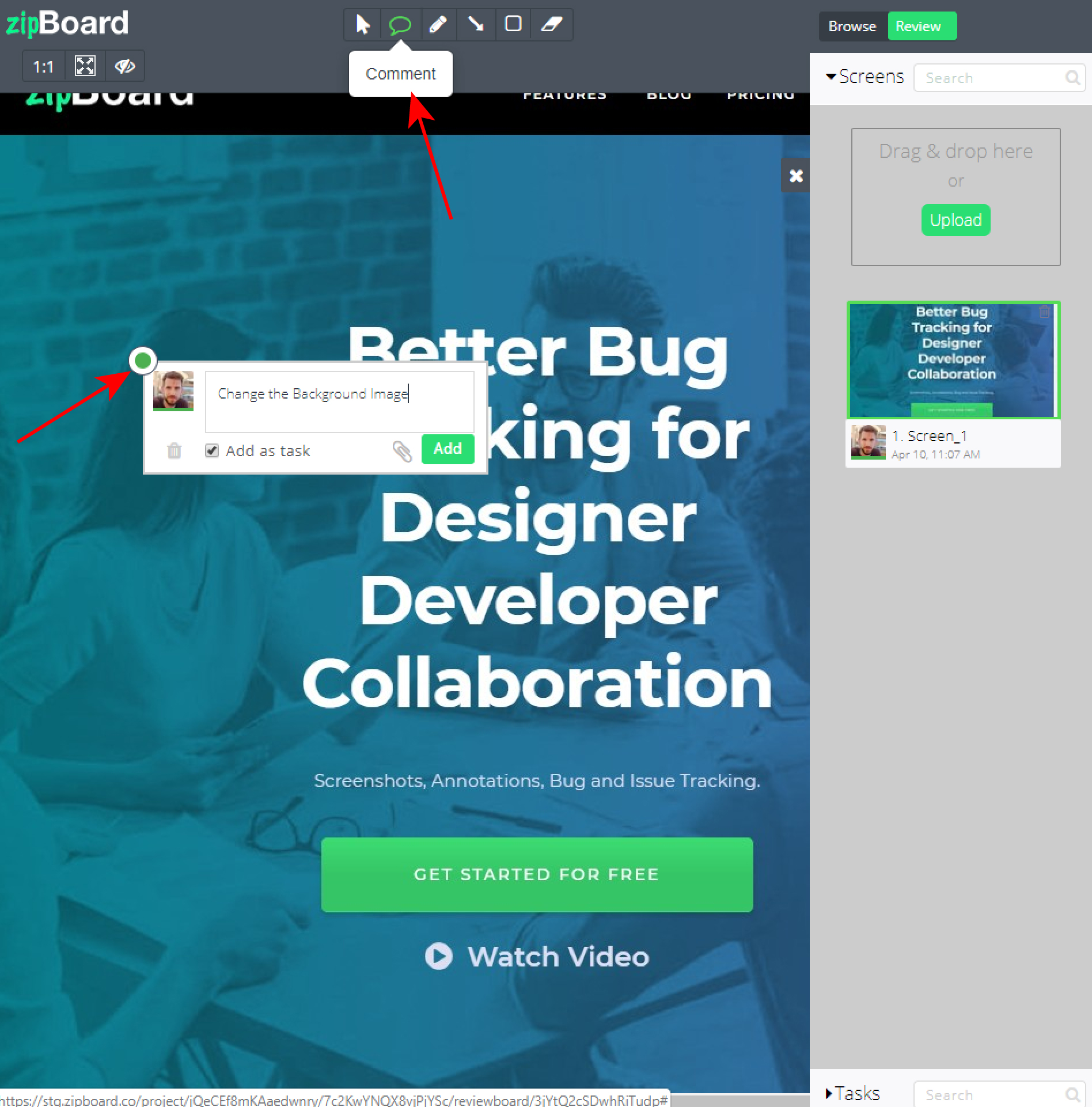This screenshot has height=1107, width=1092.
Task: Click the Screens search magnifier icon
Action: tap(1072, 78)
